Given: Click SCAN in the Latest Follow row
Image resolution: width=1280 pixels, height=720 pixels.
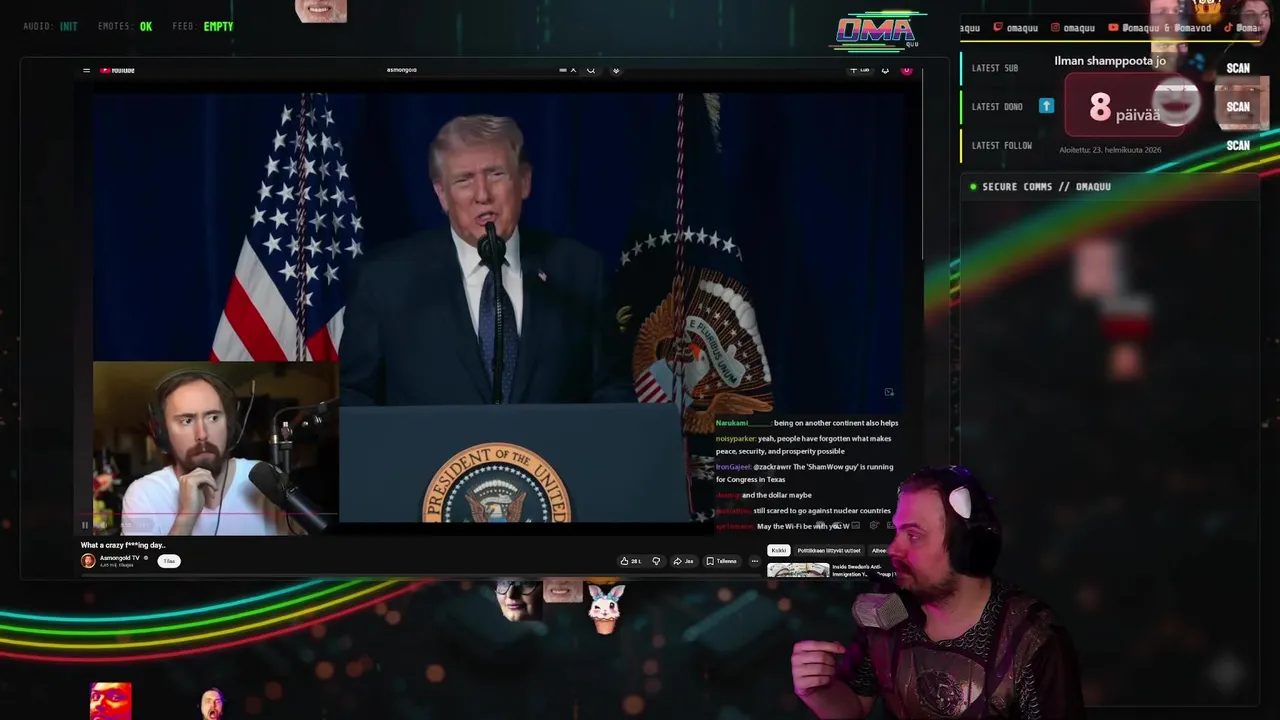Looking at the screenshot, I should click(1238, 145).
